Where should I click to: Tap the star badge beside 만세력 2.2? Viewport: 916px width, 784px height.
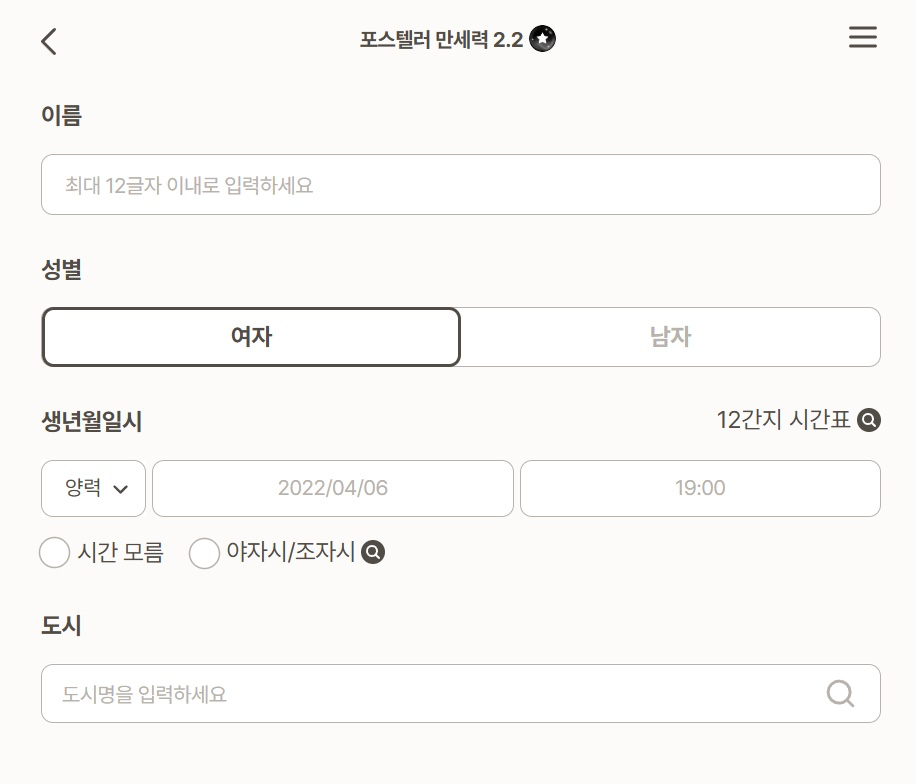[x=543, y=39]
